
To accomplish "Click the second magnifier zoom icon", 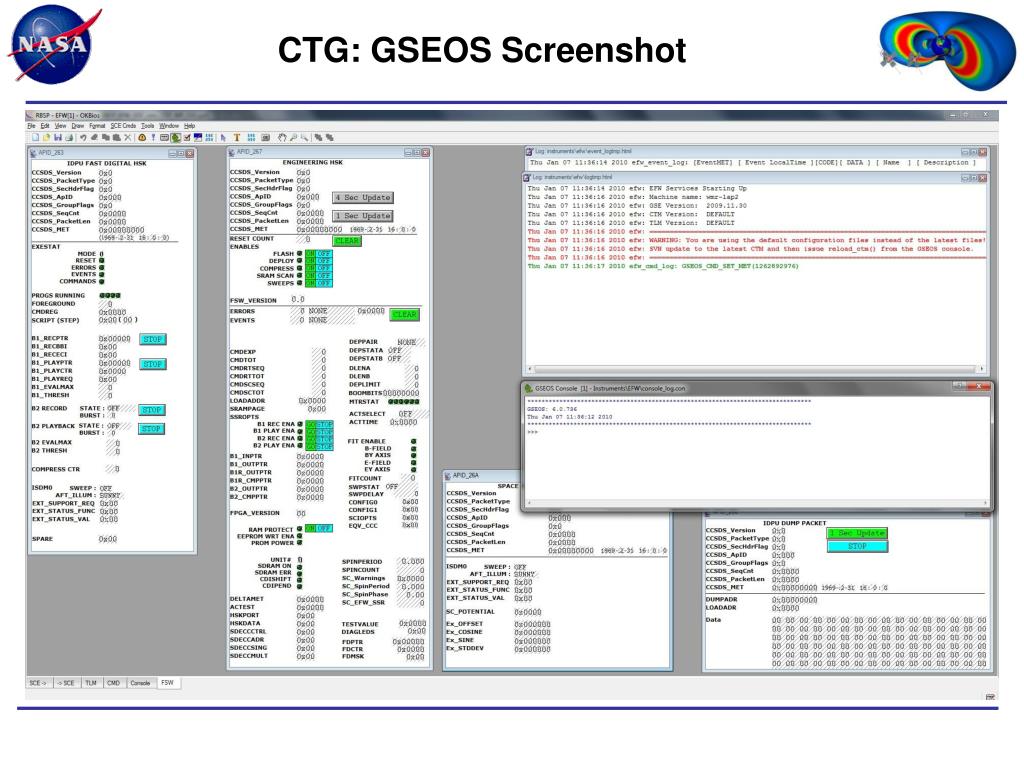I will click(304, 138).
